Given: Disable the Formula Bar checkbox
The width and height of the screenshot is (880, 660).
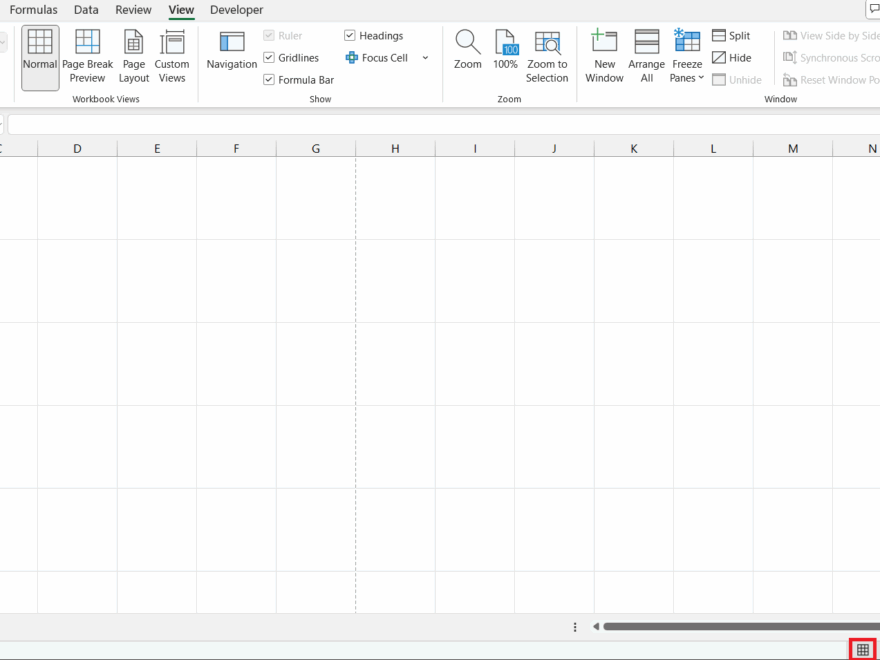Looking at the screenshot, I should [269, 79].
